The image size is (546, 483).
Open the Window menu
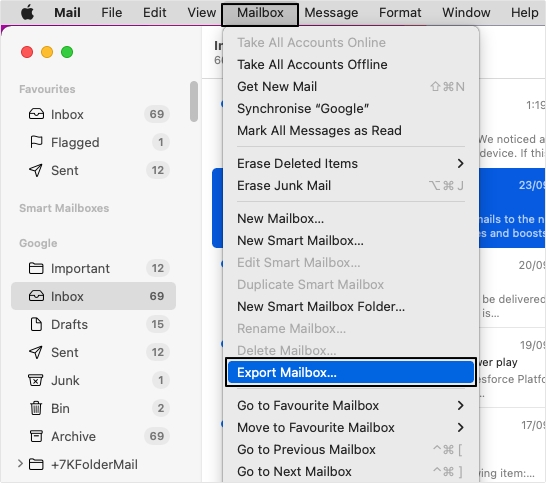click(x=466, y=13)
